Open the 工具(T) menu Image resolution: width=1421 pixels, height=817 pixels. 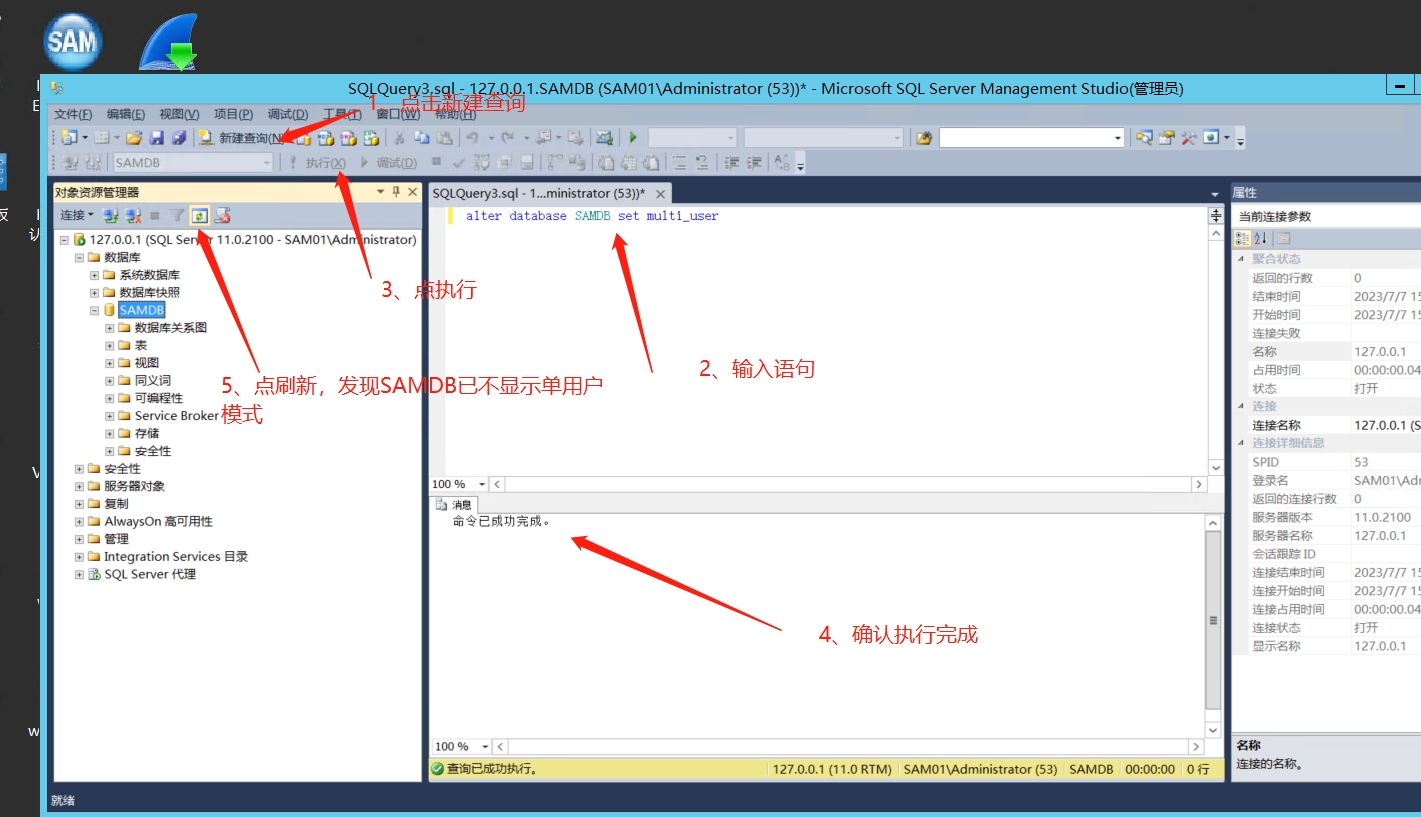342,114
